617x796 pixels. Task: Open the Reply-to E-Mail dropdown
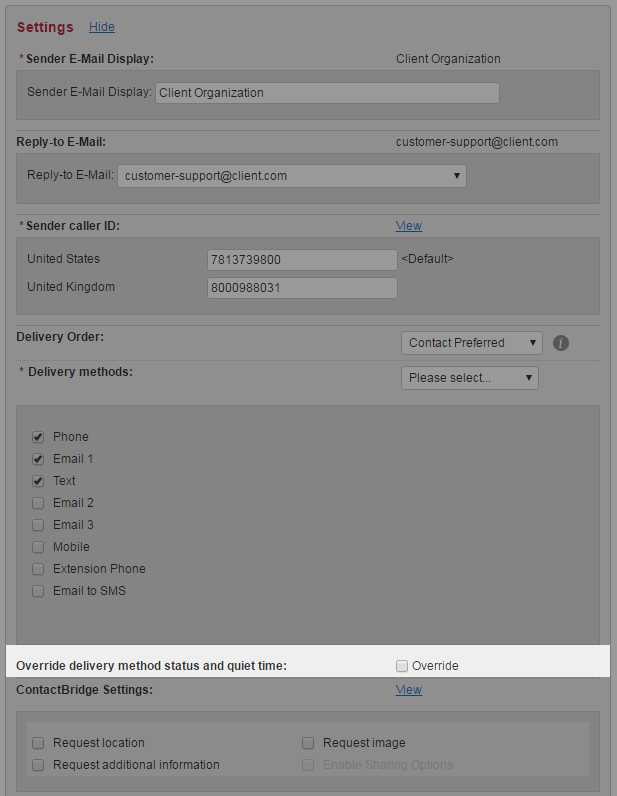pos(292,176)
